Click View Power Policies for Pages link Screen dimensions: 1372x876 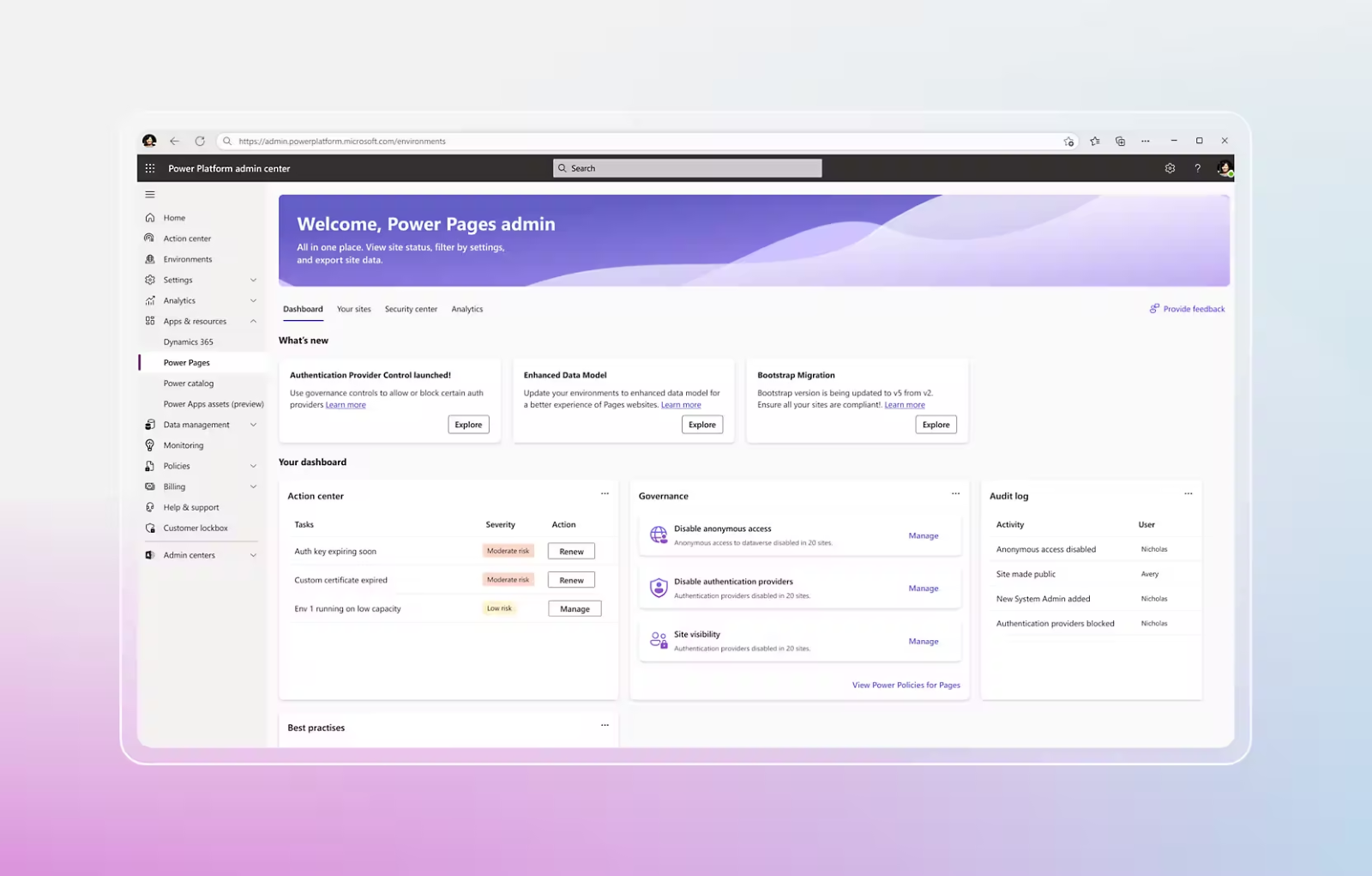[906, 685]
